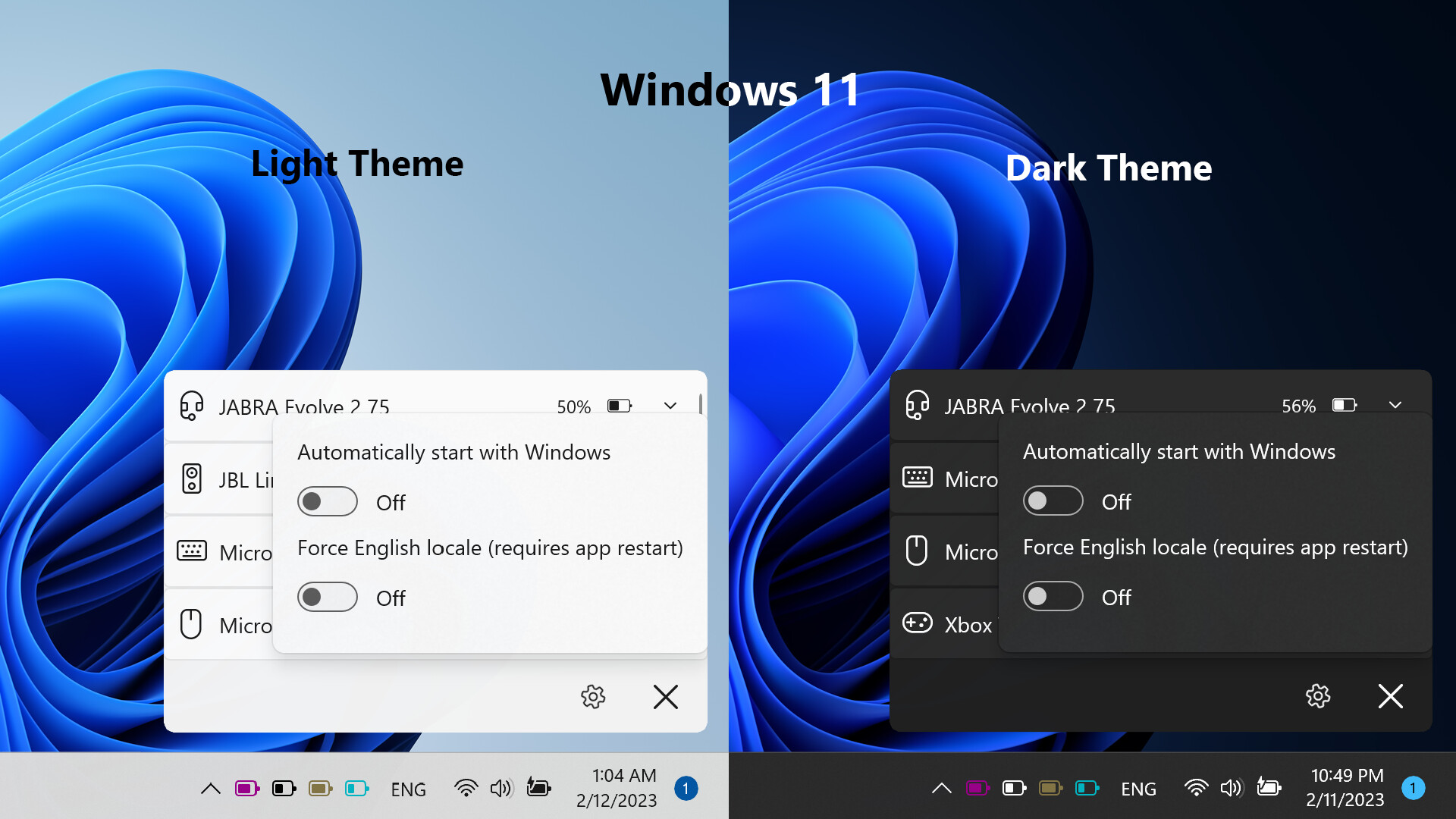Open the settings gear in the light panel
The width and height of the screenshot is (1456, 819).
(x=593, y=697)
